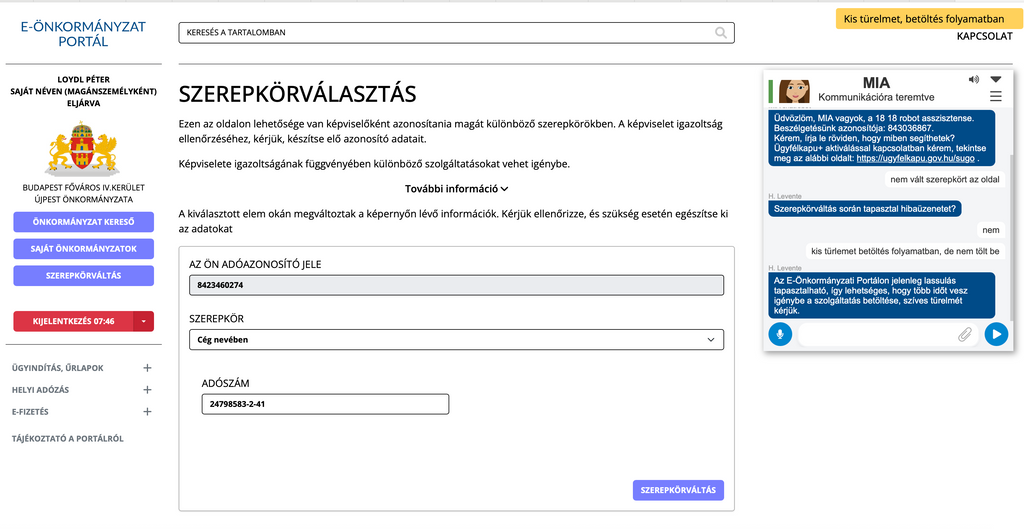Collapse the MIA chat window arrow

point(995,79)
